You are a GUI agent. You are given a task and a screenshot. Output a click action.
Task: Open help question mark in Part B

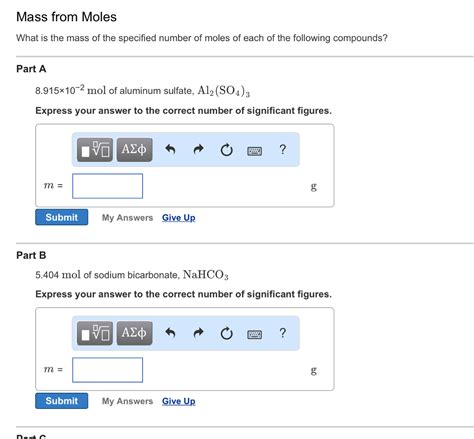pos(283,333)
